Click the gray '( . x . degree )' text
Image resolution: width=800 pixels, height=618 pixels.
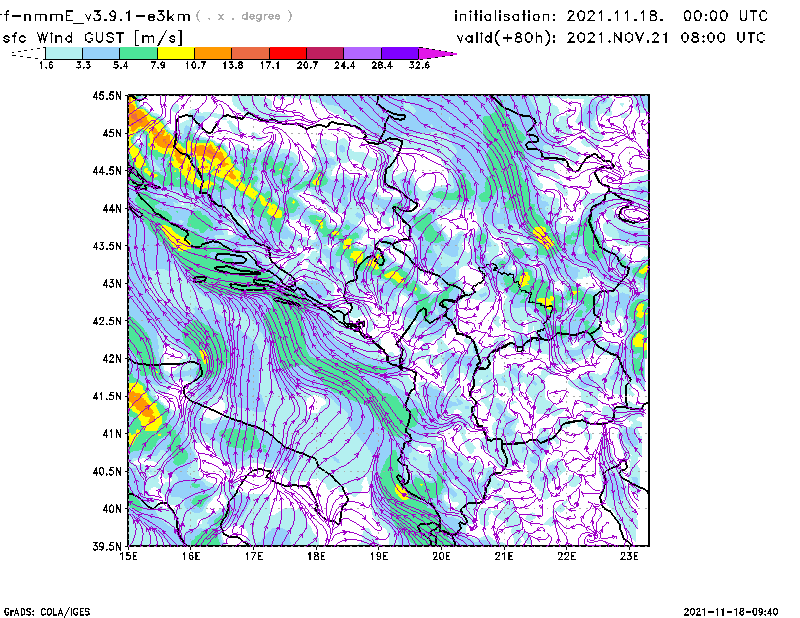(244, 16)
